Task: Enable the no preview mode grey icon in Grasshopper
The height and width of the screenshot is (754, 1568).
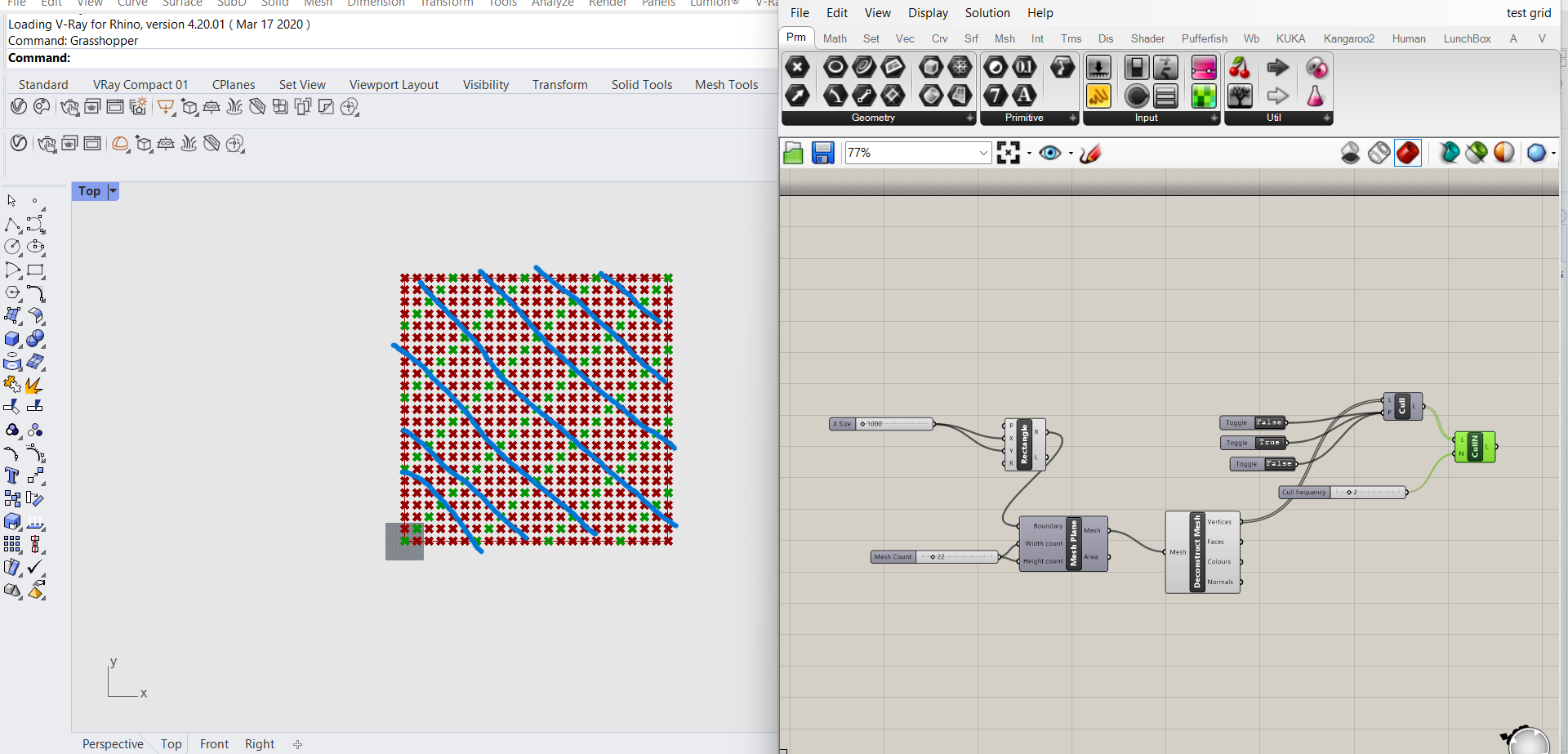Action: pyautogui.click(x=1351, y=153)
